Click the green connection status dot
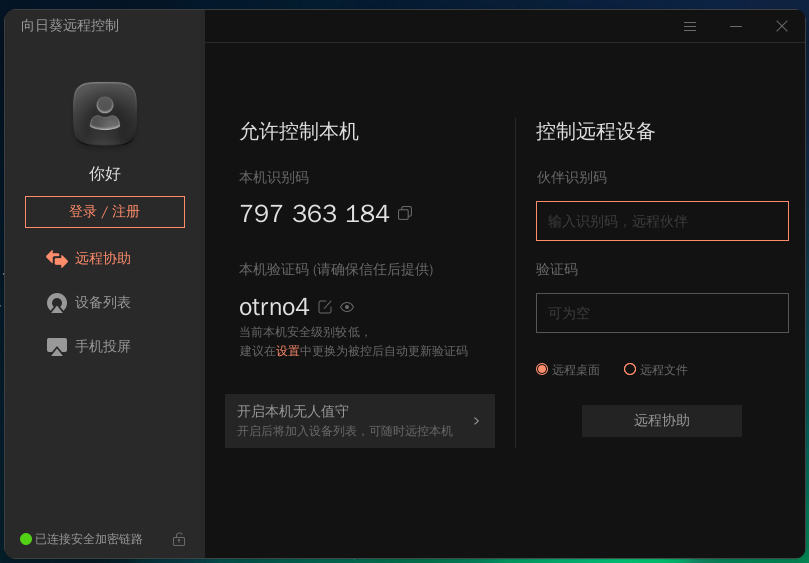 pos(26,539)
